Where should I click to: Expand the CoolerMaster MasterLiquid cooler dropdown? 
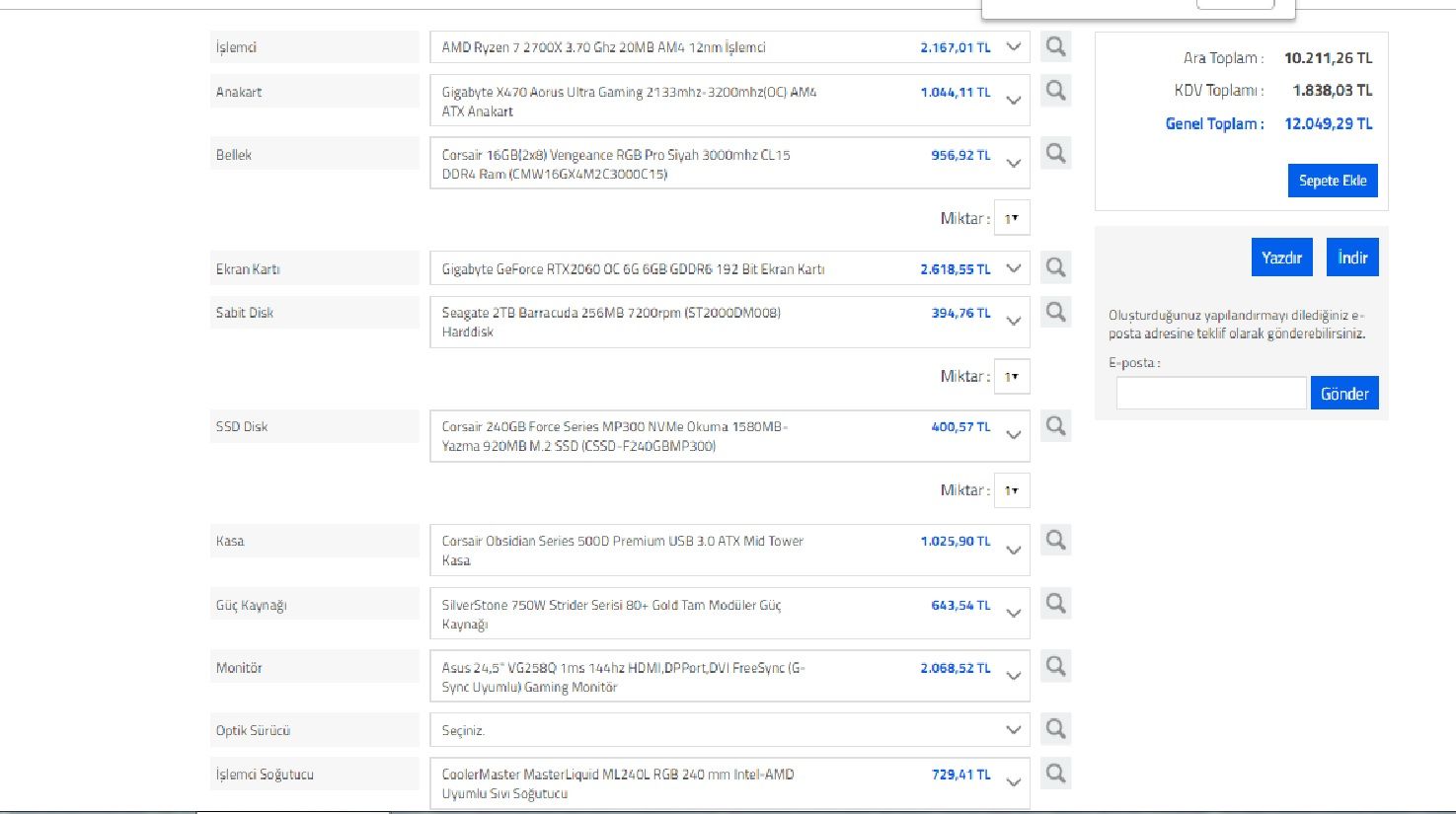pos(729,783)
